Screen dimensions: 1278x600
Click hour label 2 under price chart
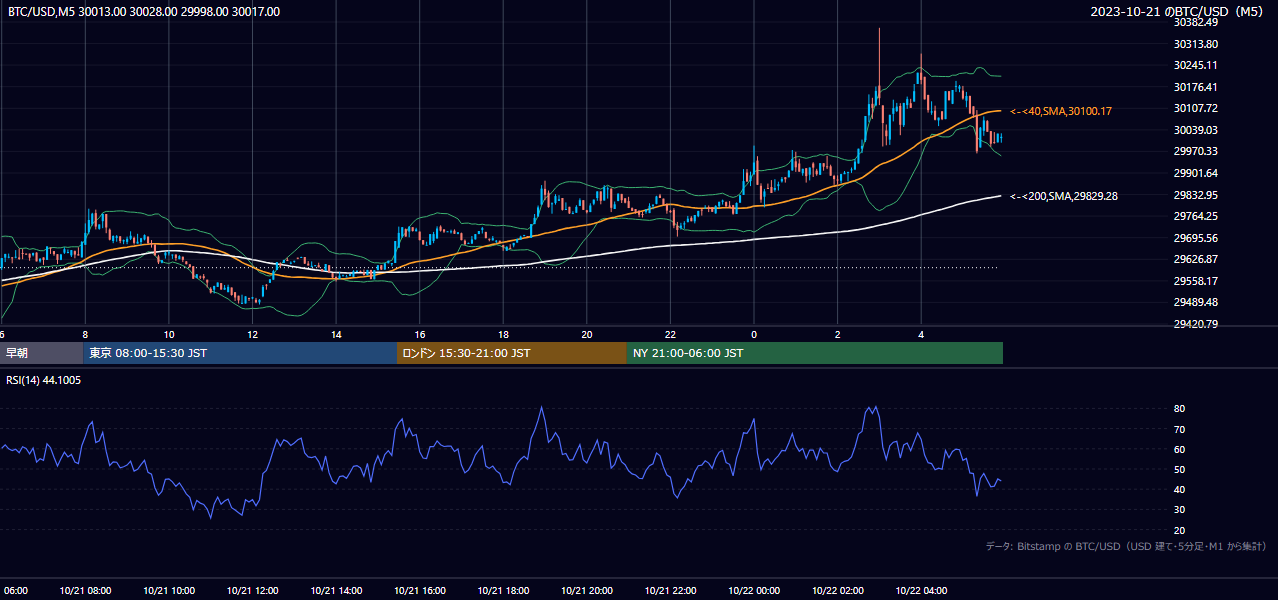pos(837,334)
